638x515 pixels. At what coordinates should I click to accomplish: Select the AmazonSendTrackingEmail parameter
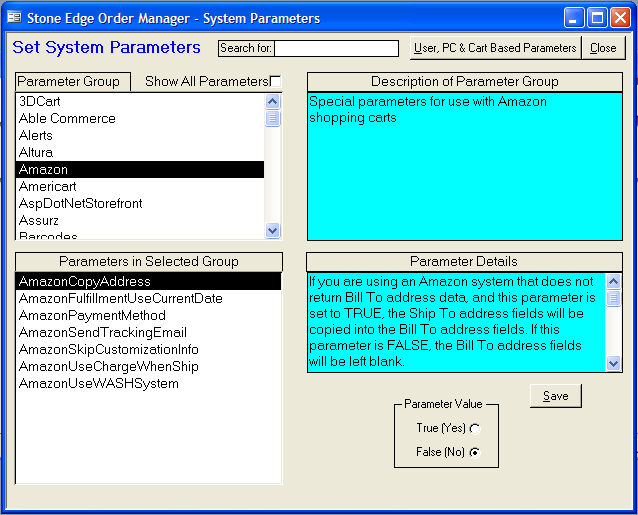tap(149, 333)
